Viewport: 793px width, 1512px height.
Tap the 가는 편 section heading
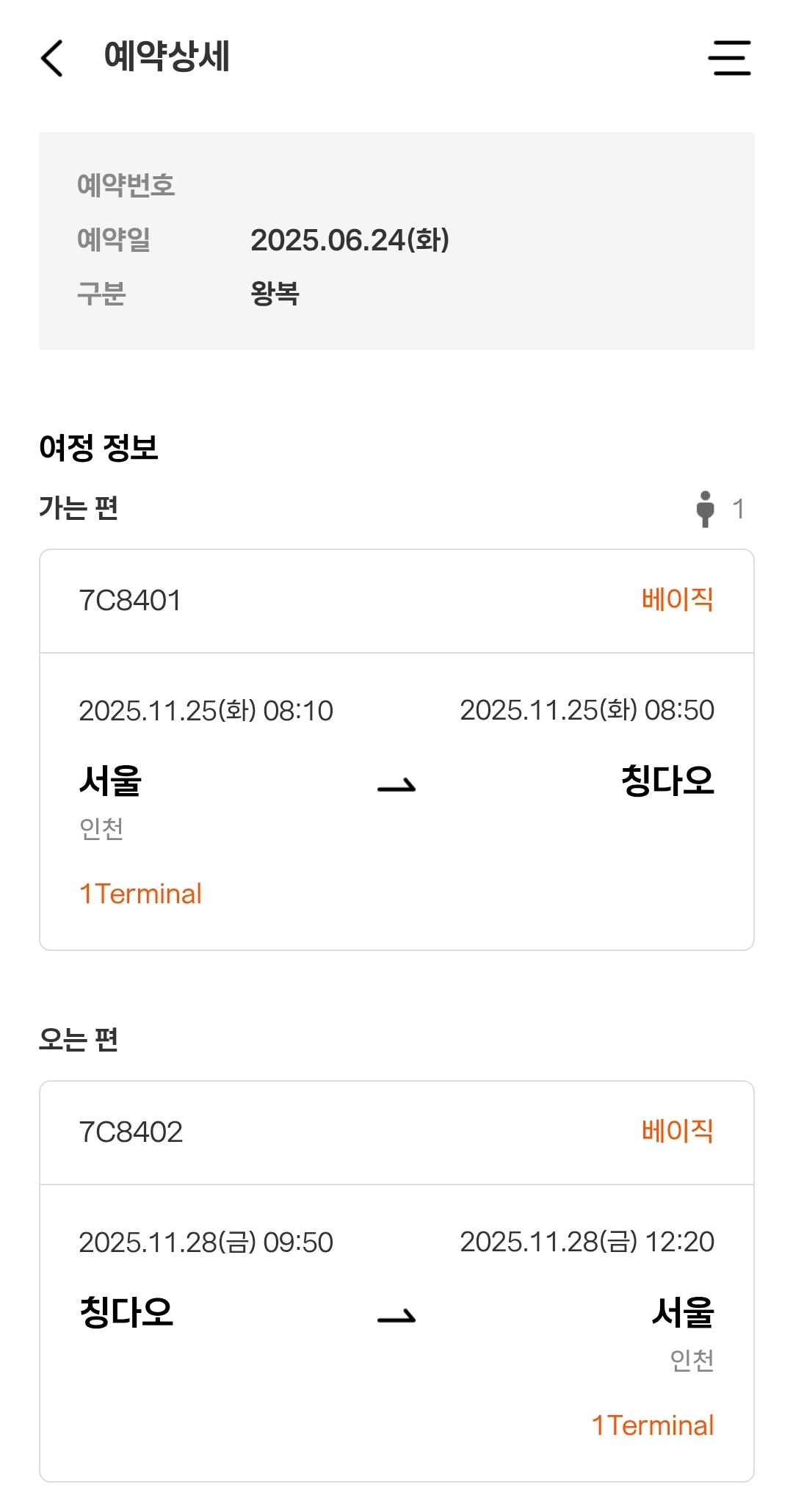tap(79, 507)
